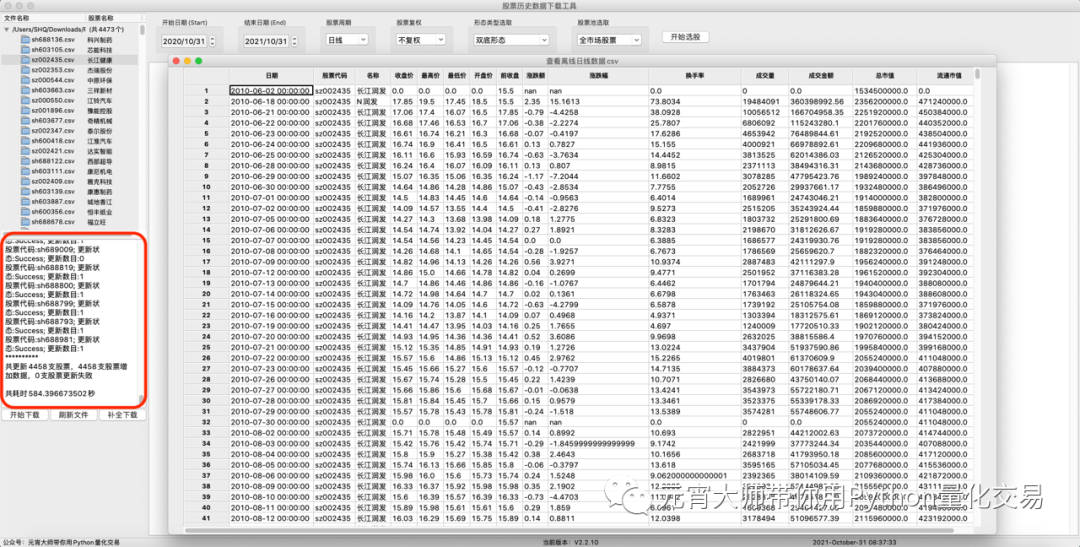Click the 流通市值 column header
The width and height of the screenshot is (1080, 547).
point(948,75)
